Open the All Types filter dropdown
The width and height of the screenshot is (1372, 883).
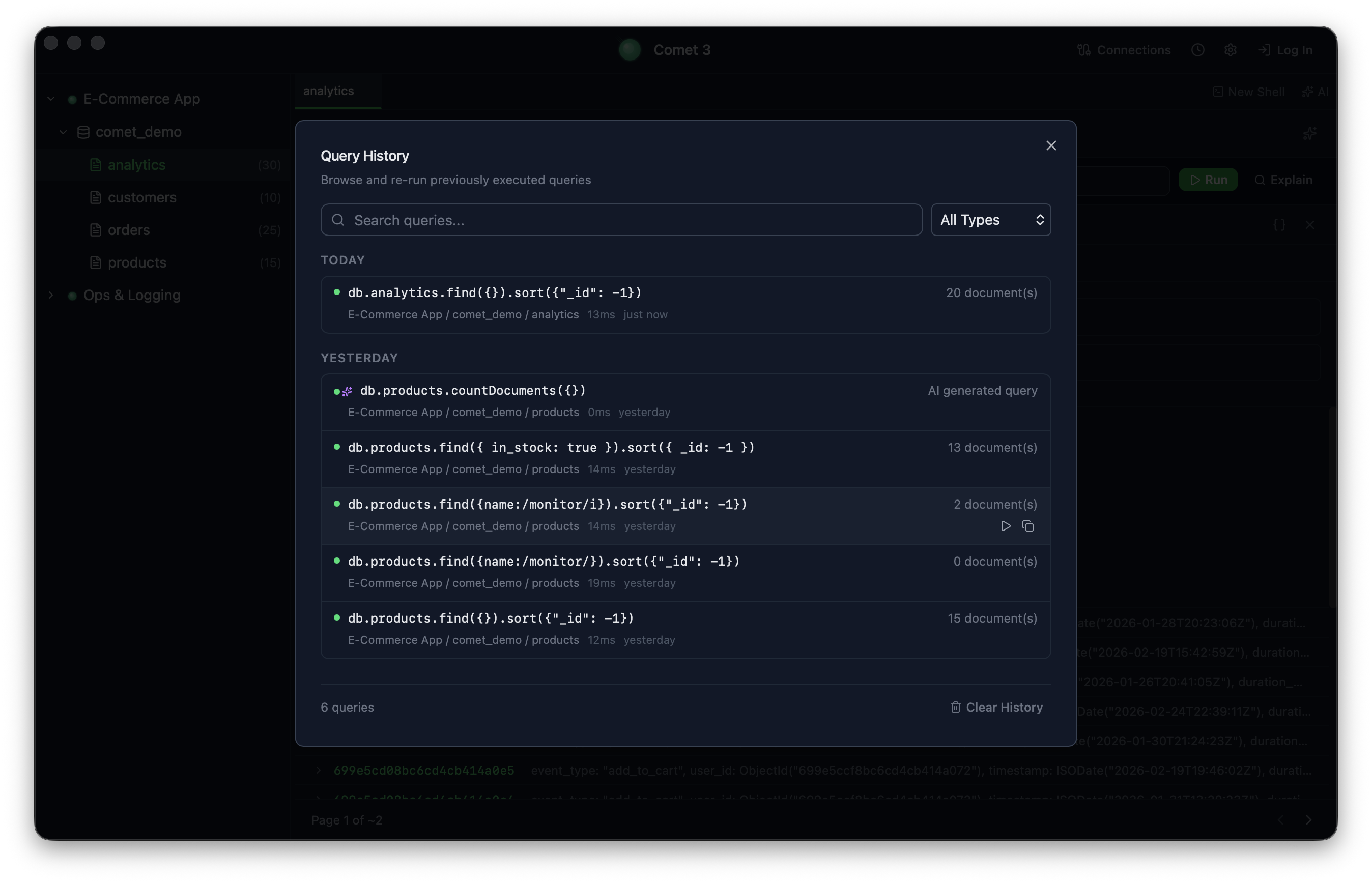click(991, 220)
